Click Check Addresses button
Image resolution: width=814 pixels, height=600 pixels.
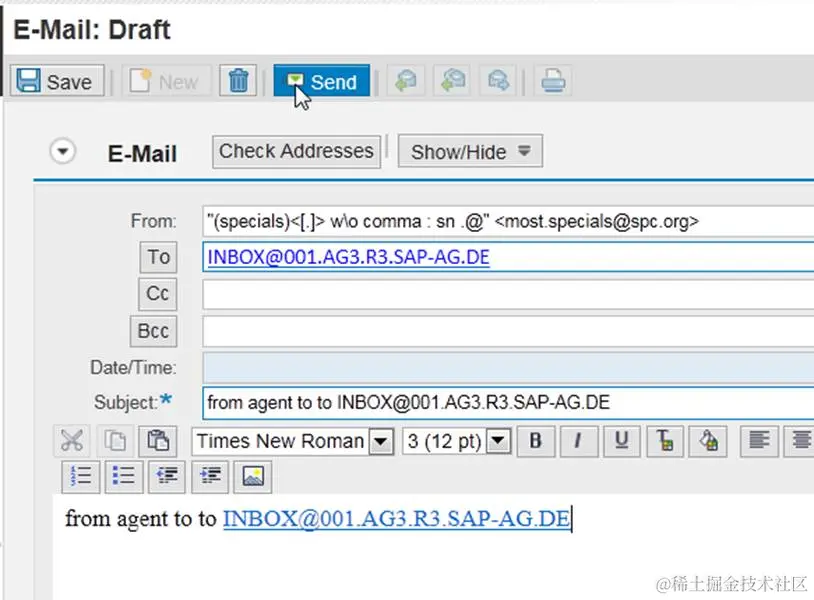(x=296, y=152)
